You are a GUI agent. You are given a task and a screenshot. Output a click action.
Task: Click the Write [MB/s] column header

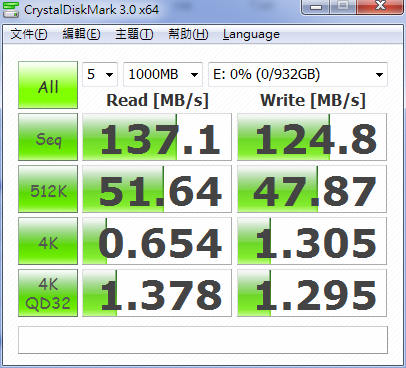click(313, 100)
